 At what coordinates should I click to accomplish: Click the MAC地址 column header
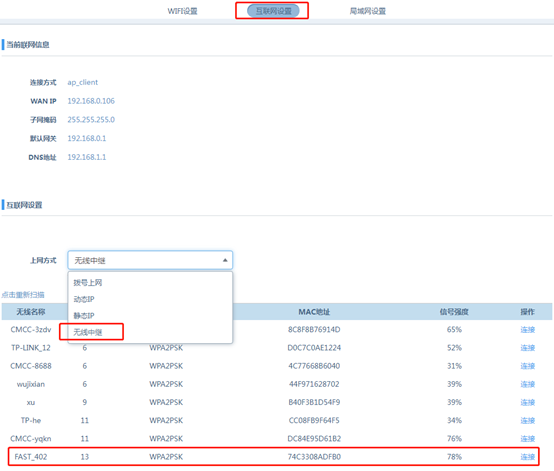[x=314, y=312]
